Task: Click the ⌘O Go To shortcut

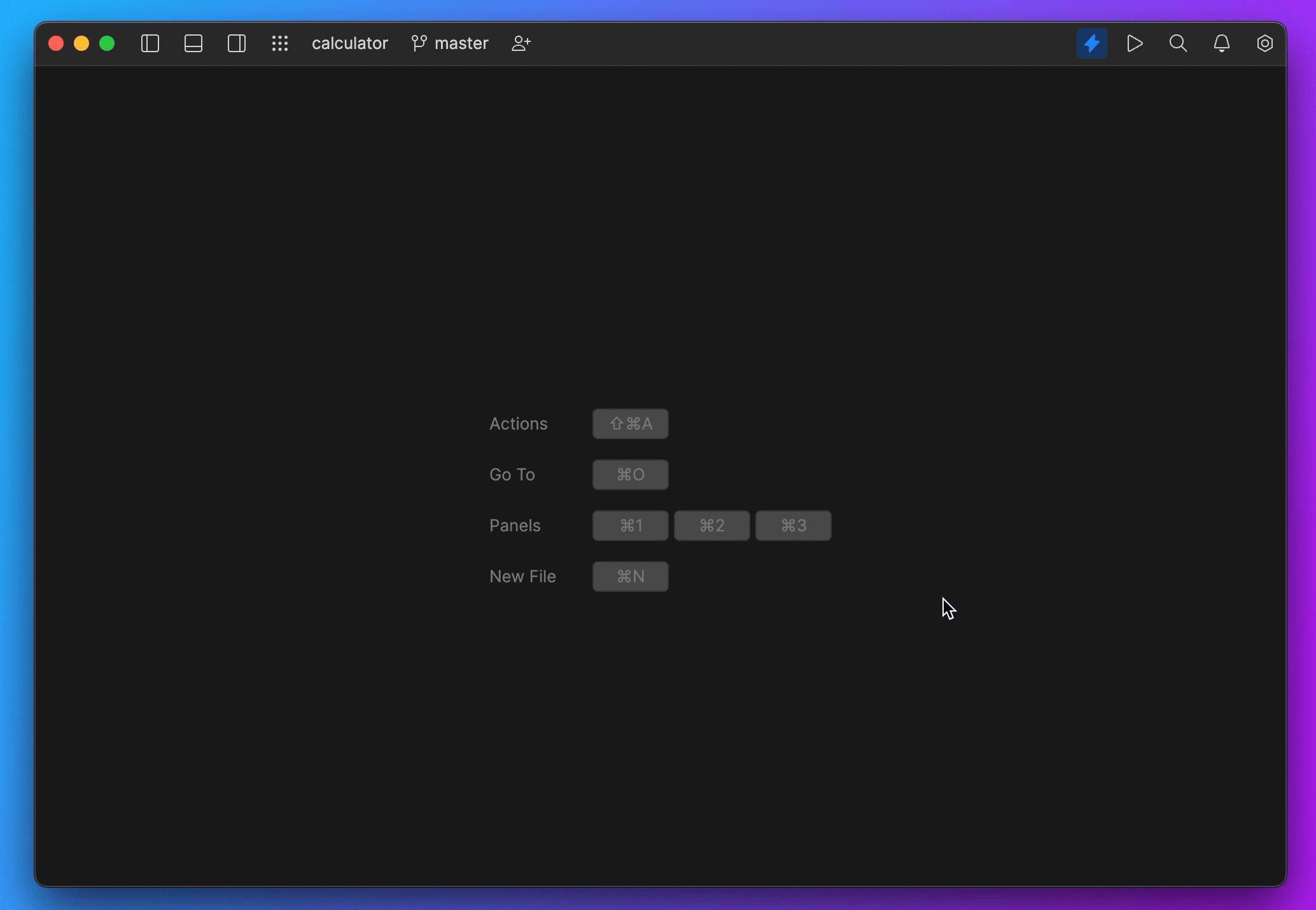Action: coord(630,475)
